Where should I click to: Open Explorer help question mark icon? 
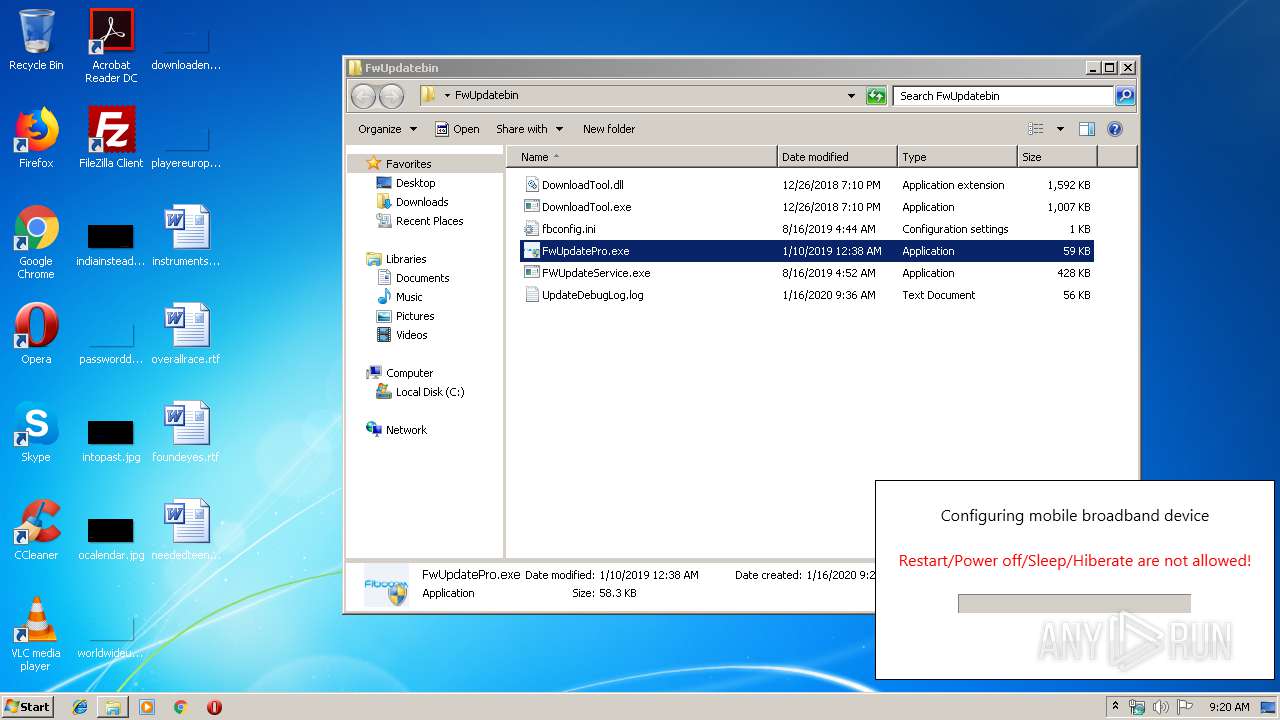[x=1115, y=129]
